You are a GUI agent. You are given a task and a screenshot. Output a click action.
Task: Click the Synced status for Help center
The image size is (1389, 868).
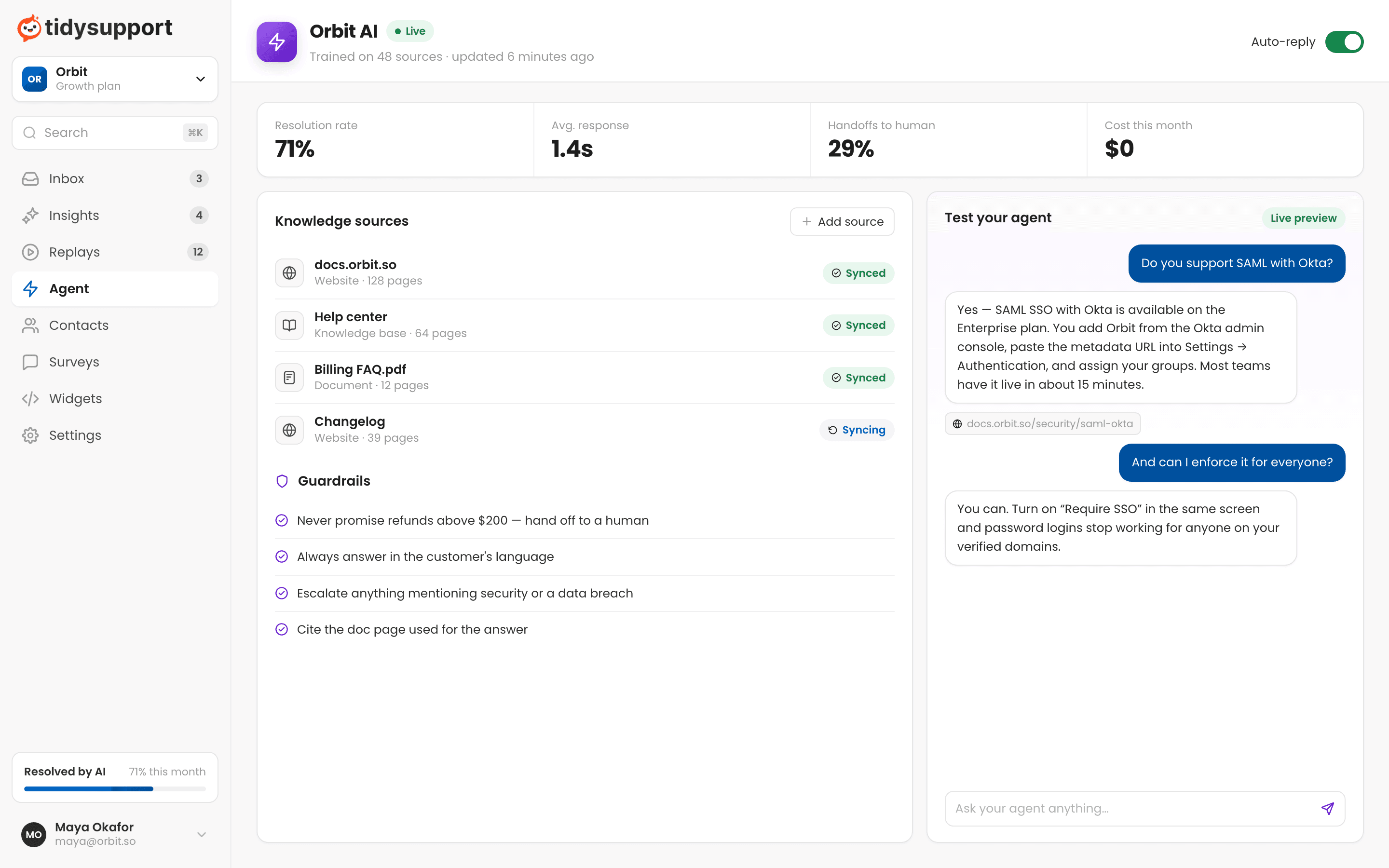(858, 325)
